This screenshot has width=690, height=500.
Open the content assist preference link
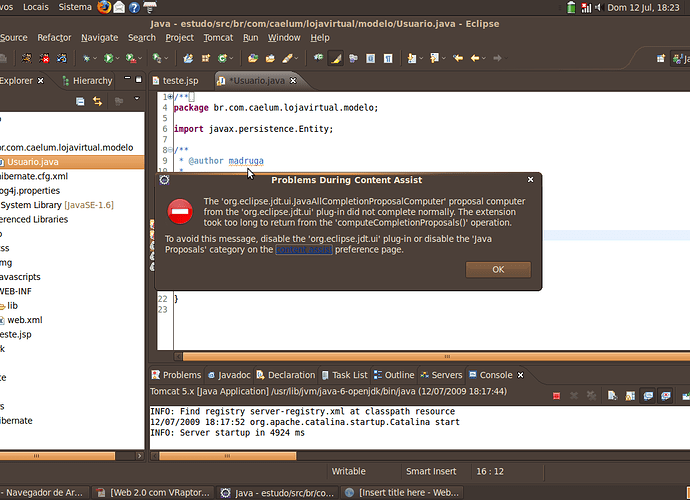304,250
